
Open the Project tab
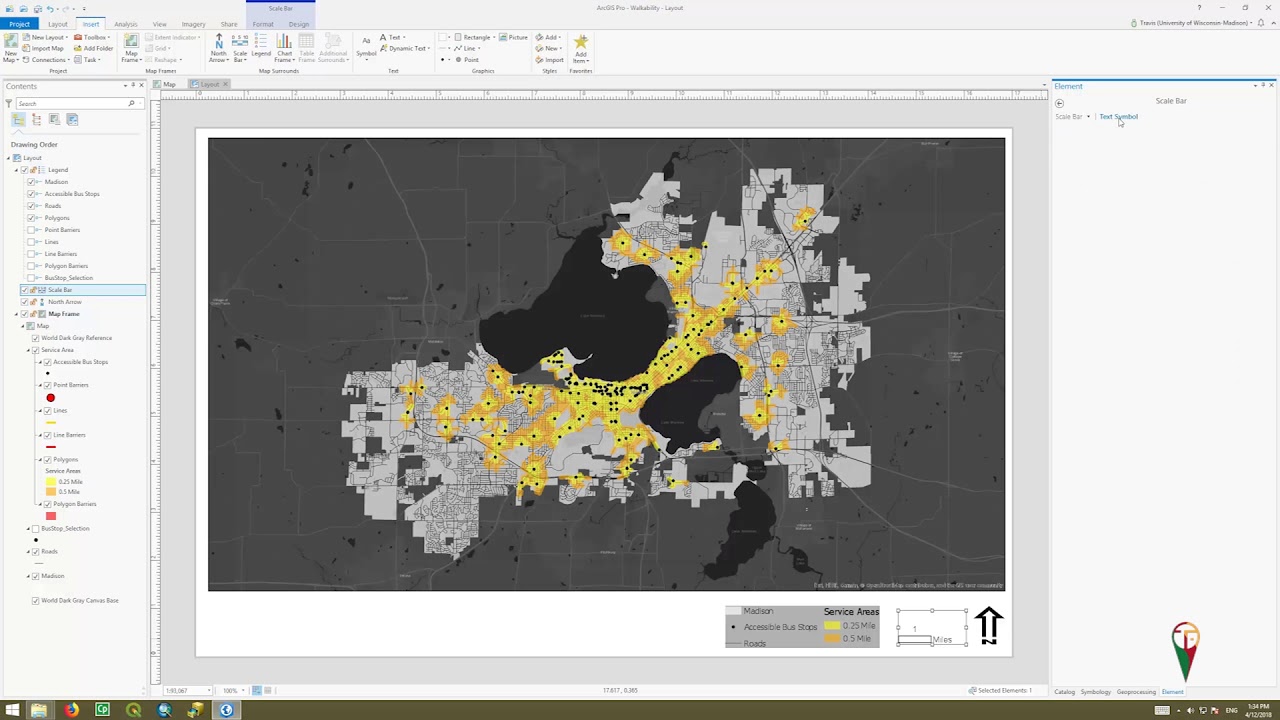tap(19, 24)
